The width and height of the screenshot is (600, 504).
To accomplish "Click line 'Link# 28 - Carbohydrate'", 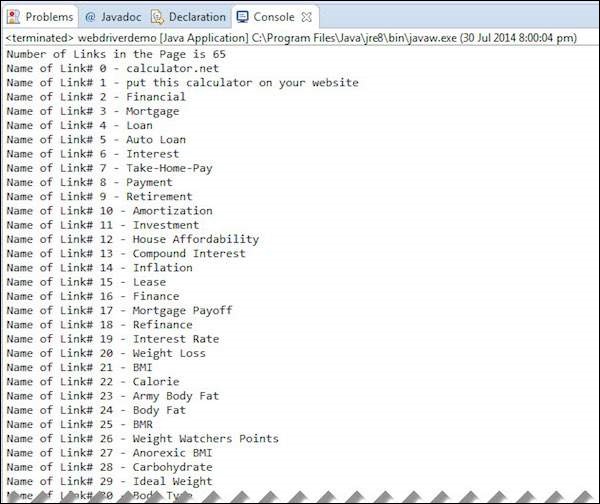I will (109, 467).
